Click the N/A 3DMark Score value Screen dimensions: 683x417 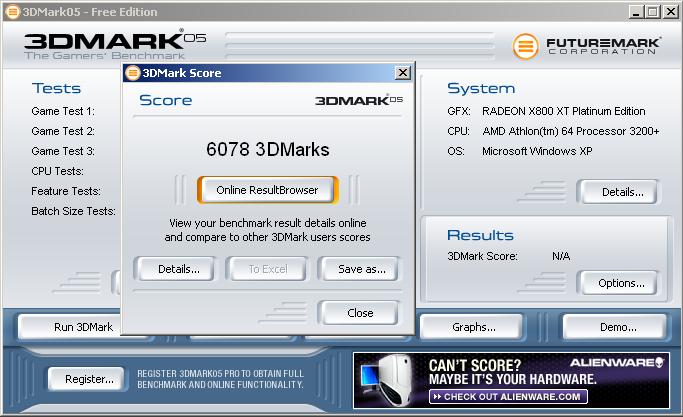coord(561,256)
